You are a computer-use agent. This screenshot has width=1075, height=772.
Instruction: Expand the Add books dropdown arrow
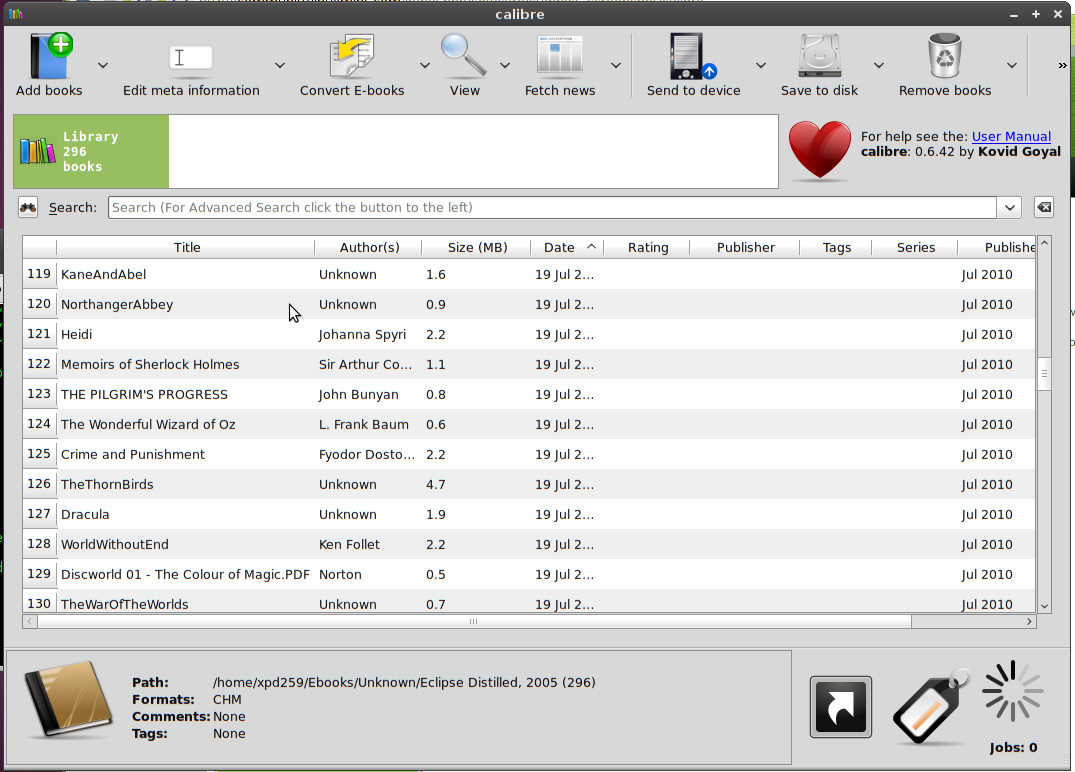103,66
